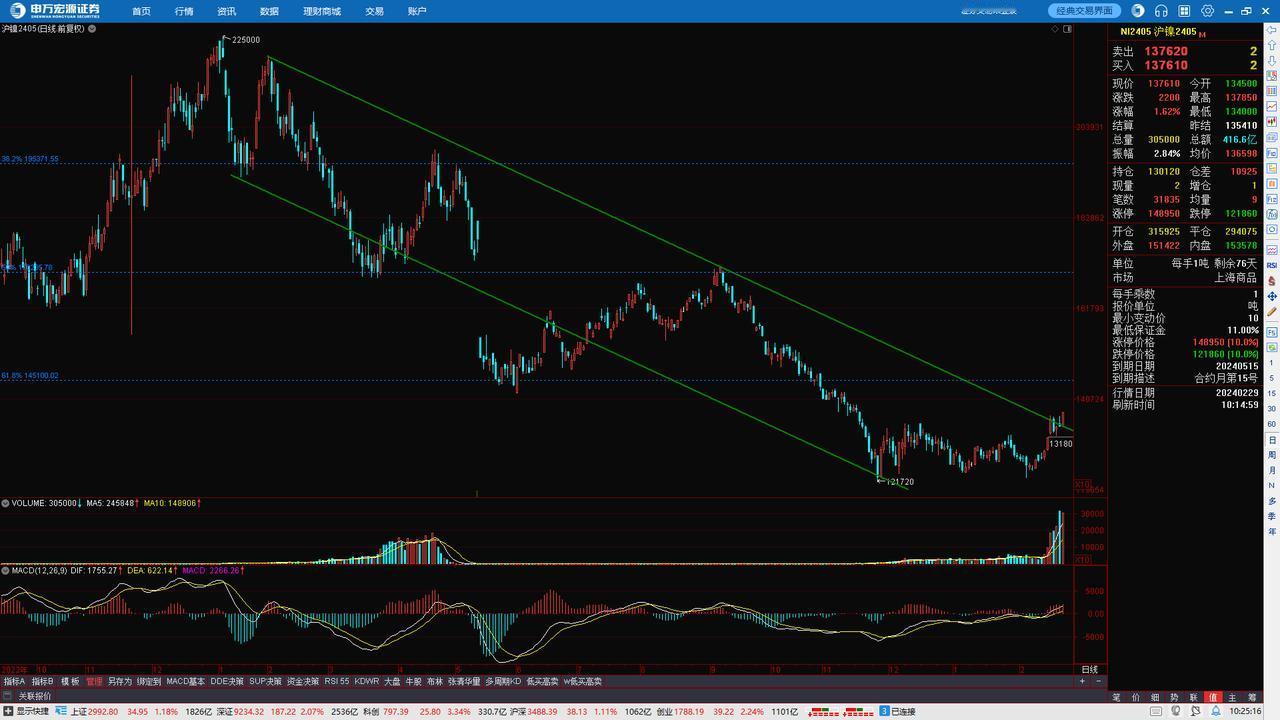Click the round assistant icon beside 经典交易界面
This screenshot has height=720, width=1280.
[x=1138, y=11]
